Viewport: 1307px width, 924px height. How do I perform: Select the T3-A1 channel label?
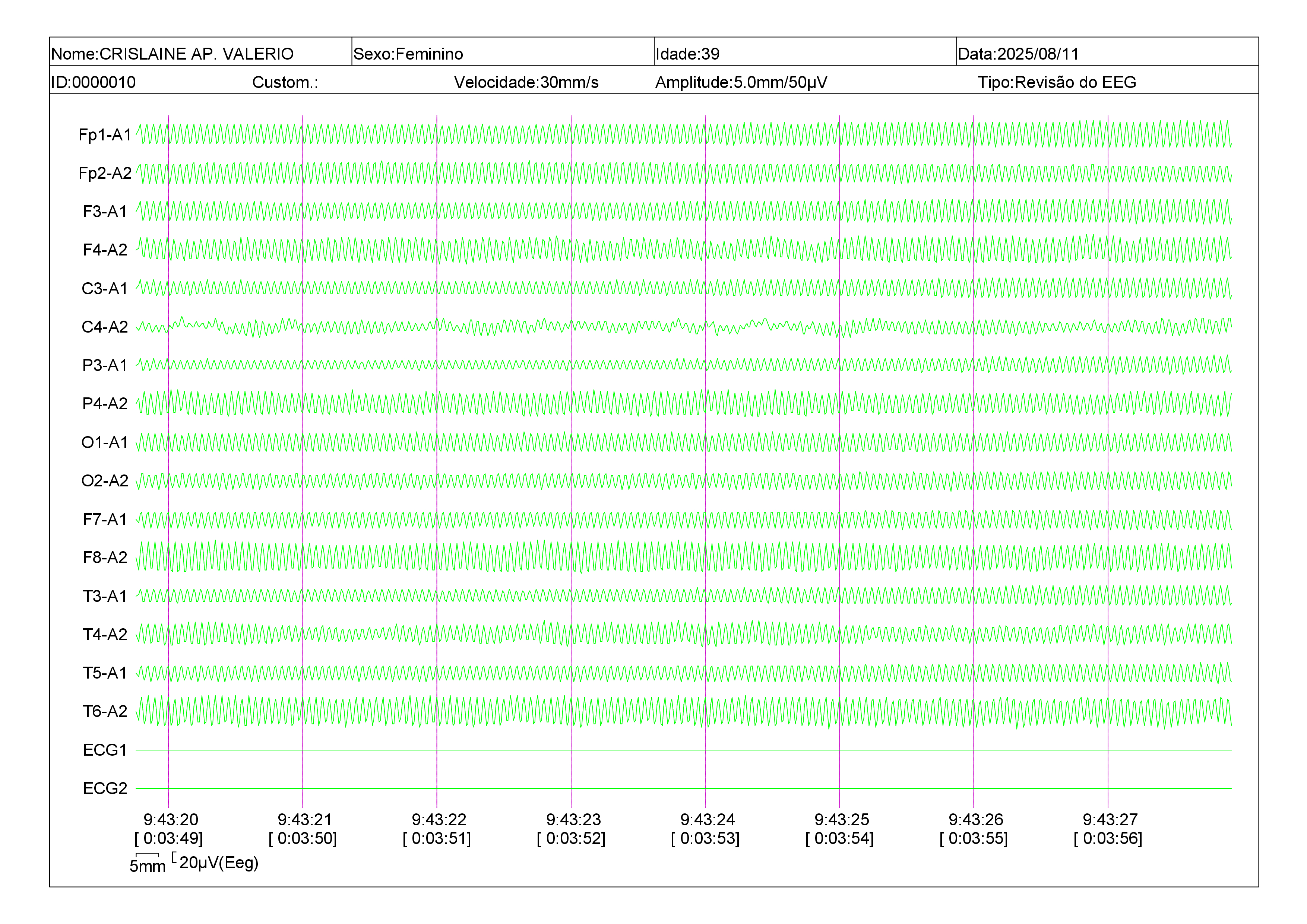105,596
